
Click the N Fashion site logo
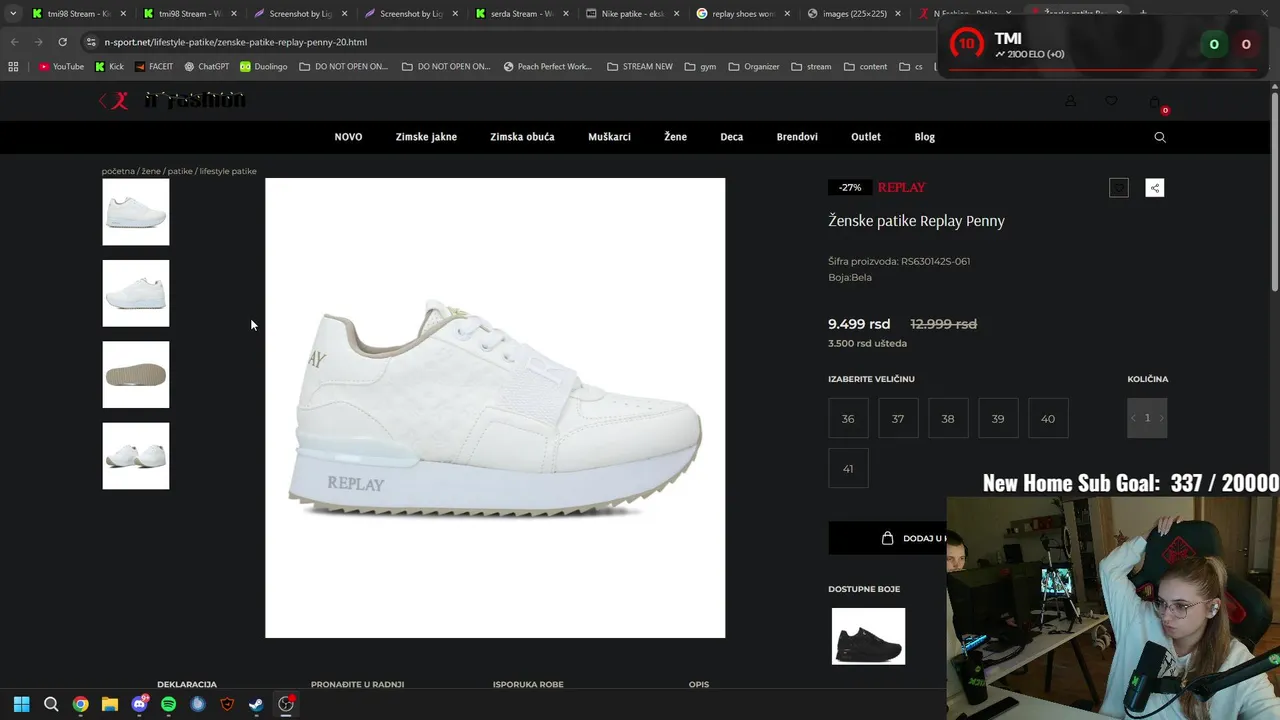click(172, 100)
